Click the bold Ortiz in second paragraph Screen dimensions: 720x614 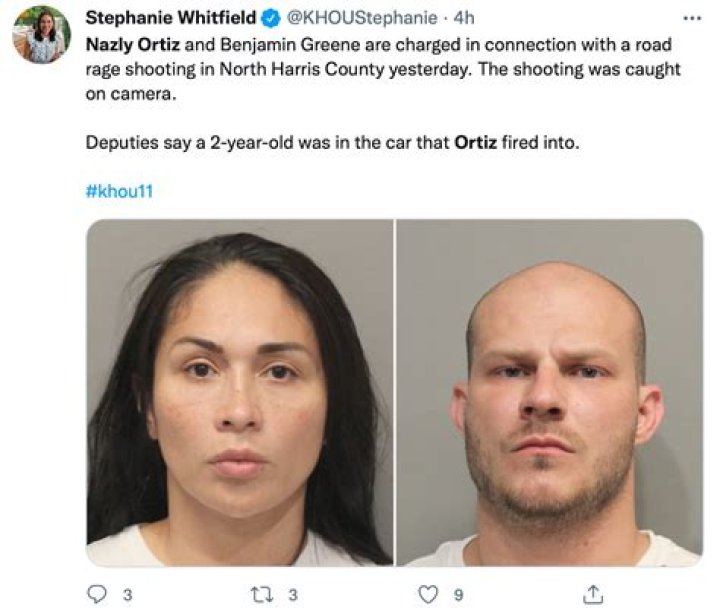[476, 142]
